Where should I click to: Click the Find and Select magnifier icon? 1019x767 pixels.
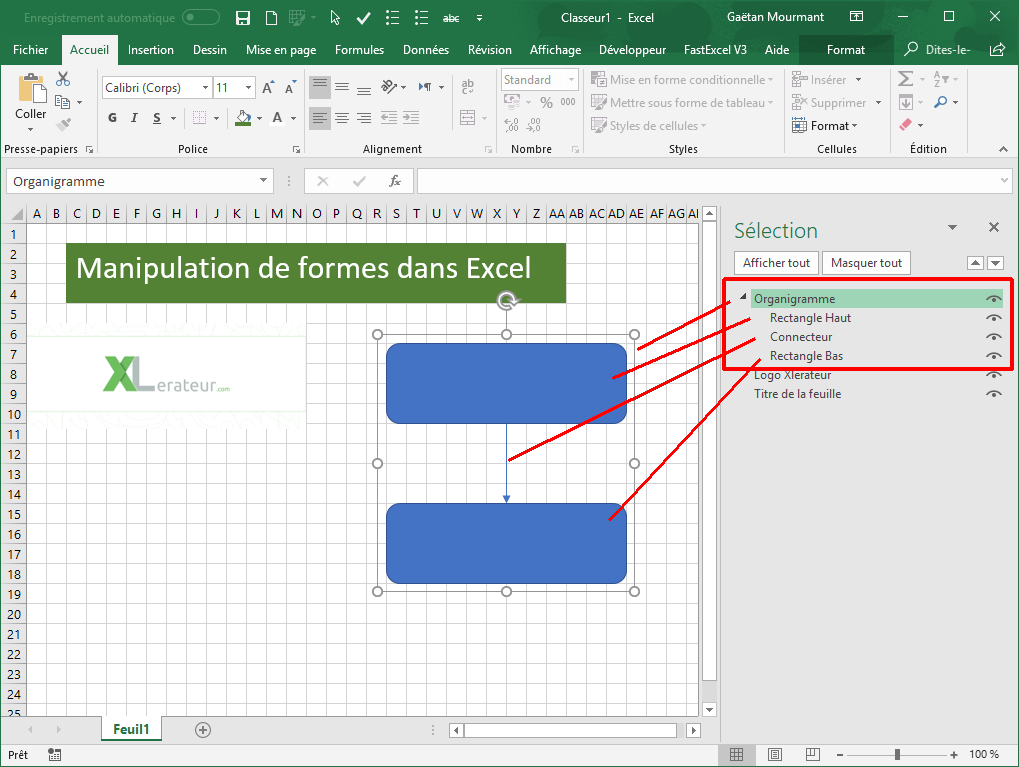pos(940,102)
